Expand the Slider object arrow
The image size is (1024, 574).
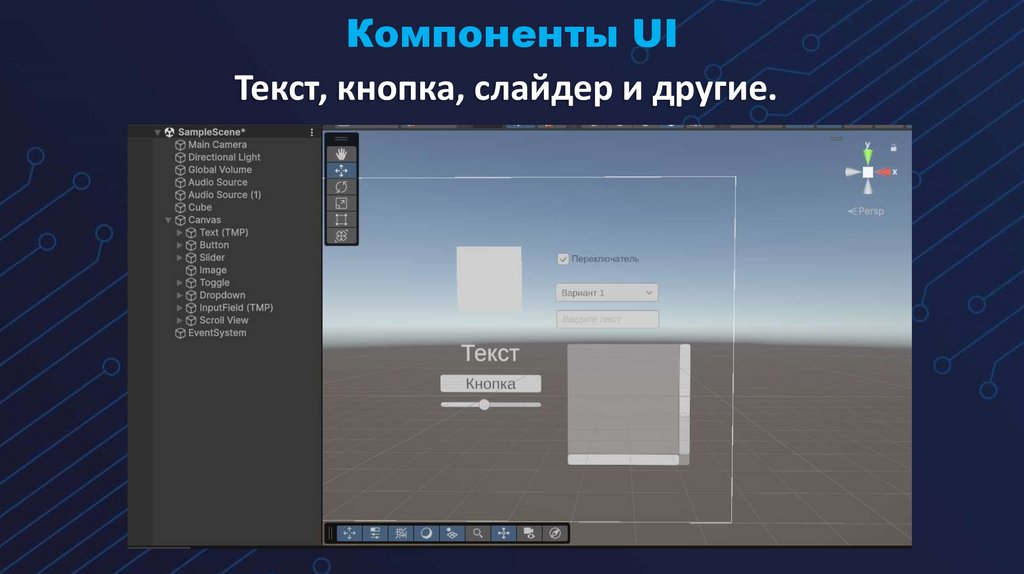point(180,257)
